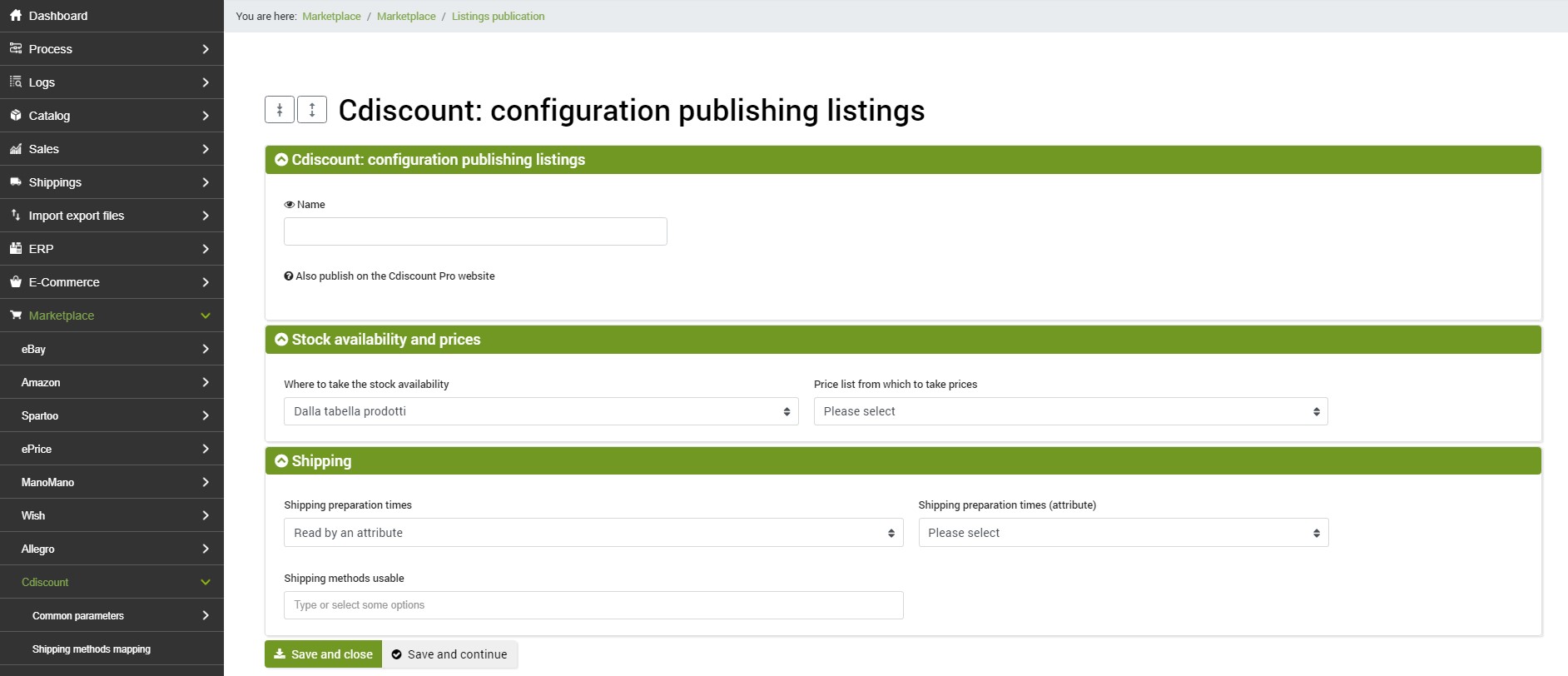Click Save and continue button

click(449, 654)
